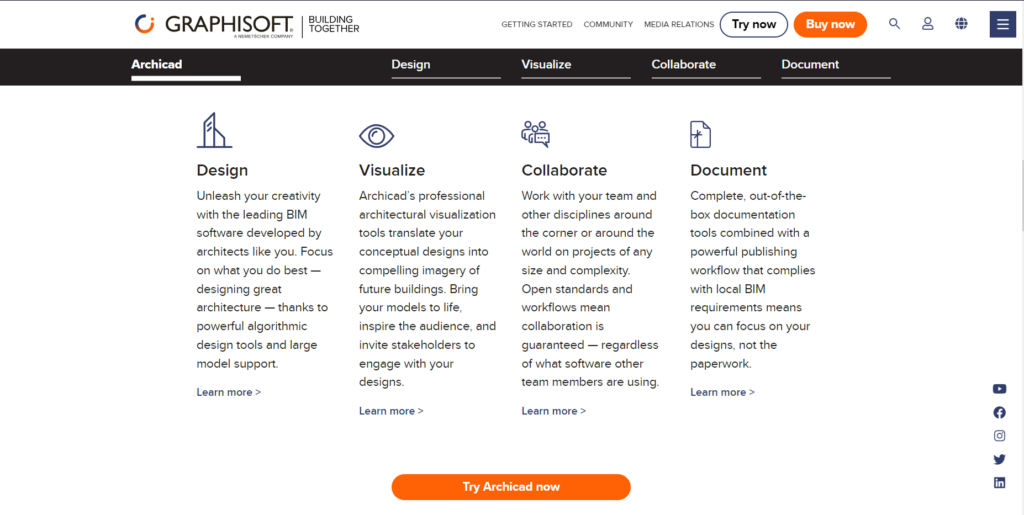Open Graphisoft Facebook social icon
The height and width of the screenshot is (515, 1024).
click(999, 412)
